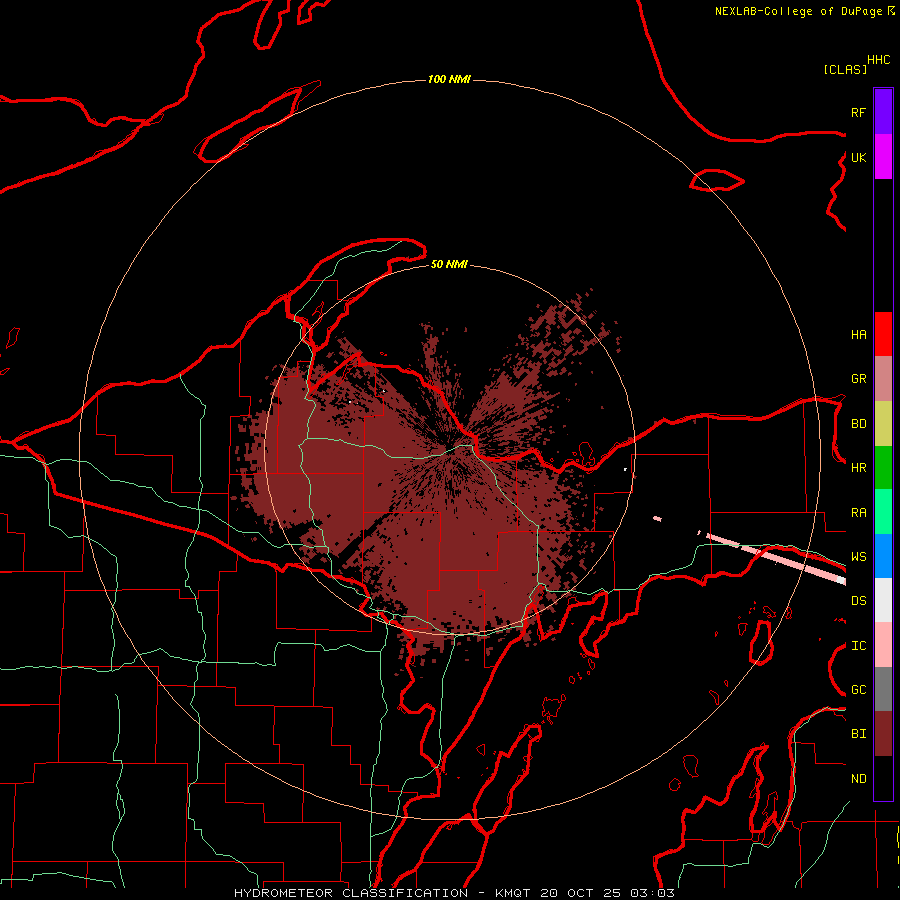Click the 'BD' legend label
The image size is (900, 900).
click(858, 424)
